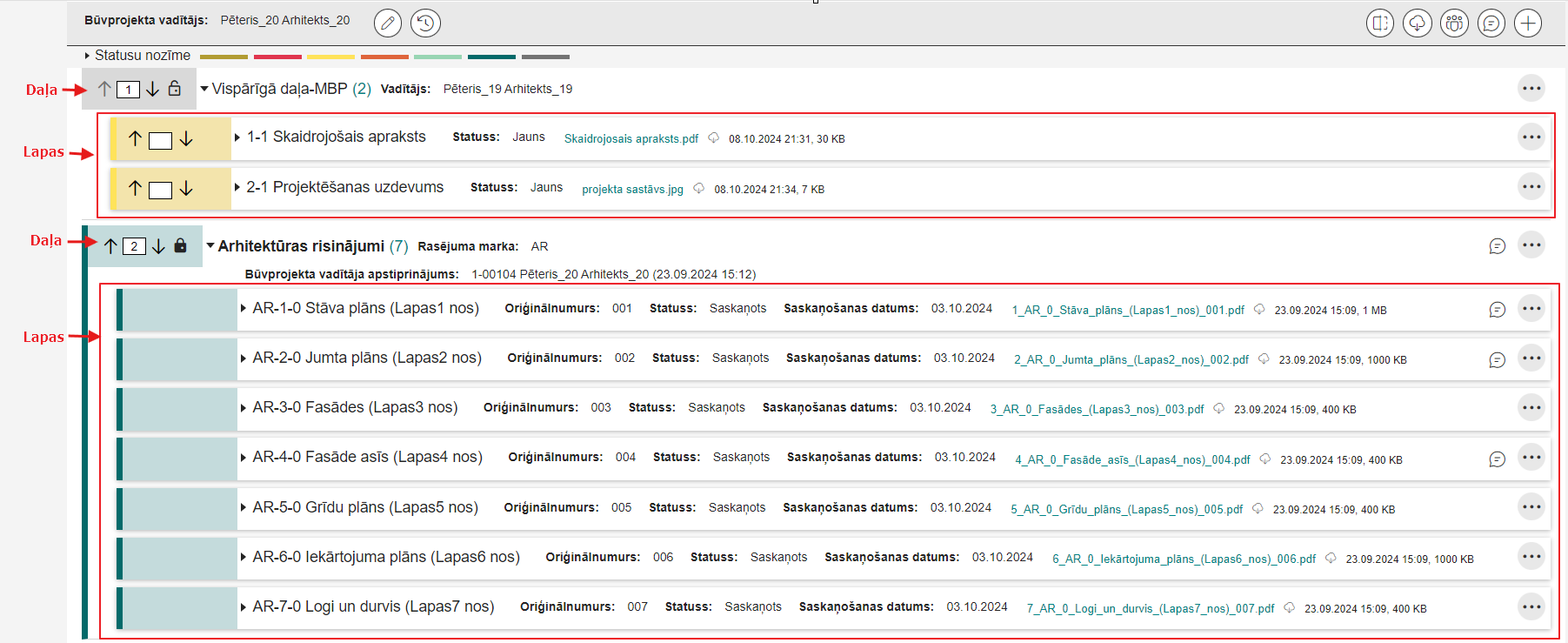This screenshot has width=1568, height=643.
Task: Open the history clock icon in header
Action: pyautogui.click(x=425, y=23)
